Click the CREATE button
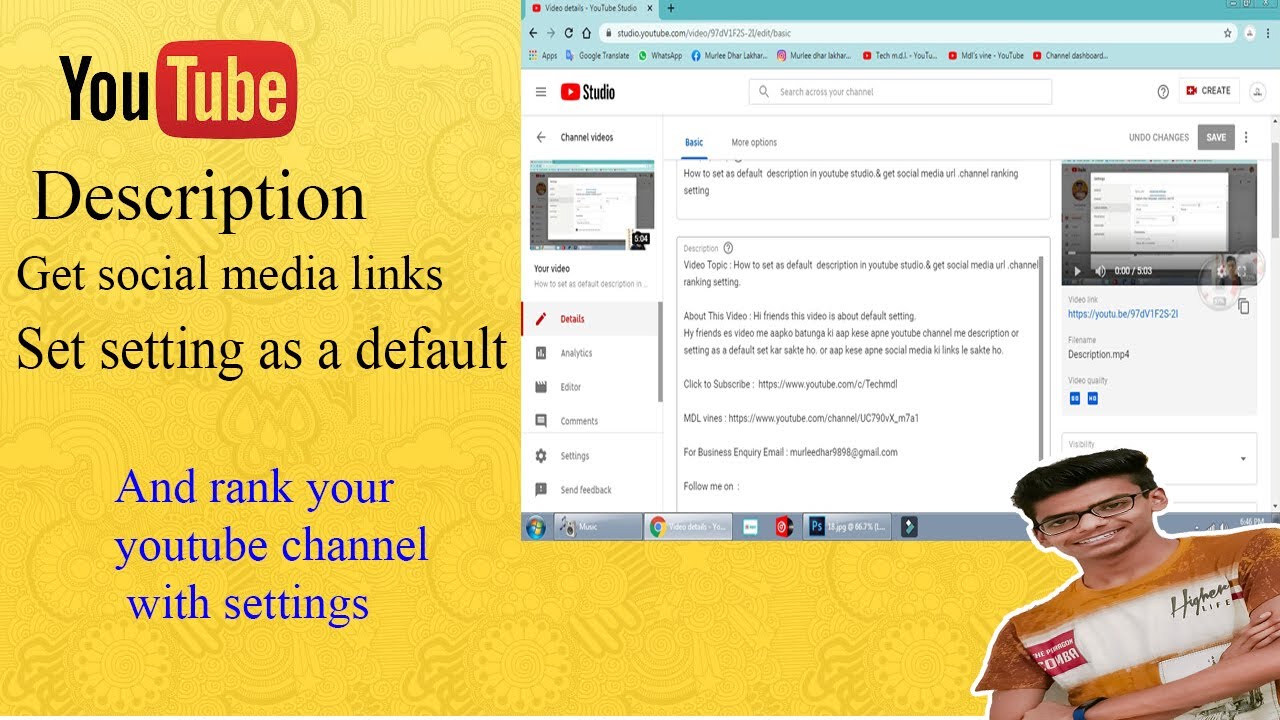This screenshot has width=1280, height=720. coord(1209,91)
